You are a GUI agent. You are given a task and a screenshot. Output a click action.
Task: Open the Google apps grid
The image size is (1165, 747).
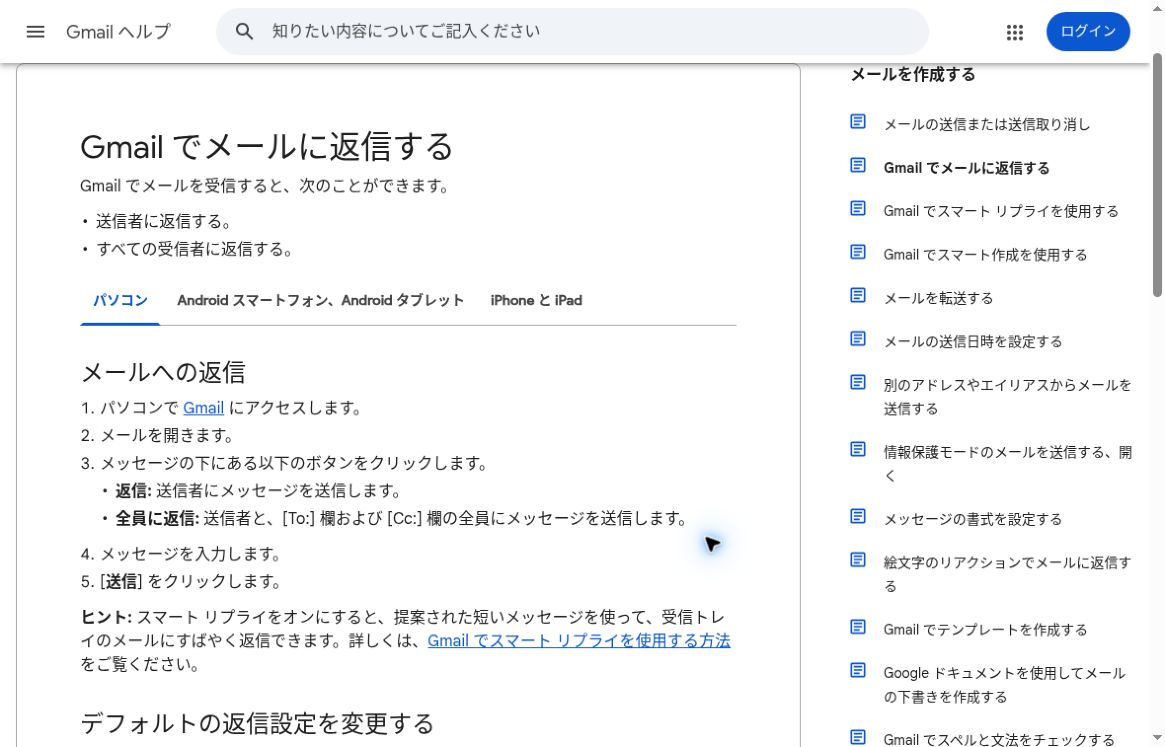[x=1014, y=32]
